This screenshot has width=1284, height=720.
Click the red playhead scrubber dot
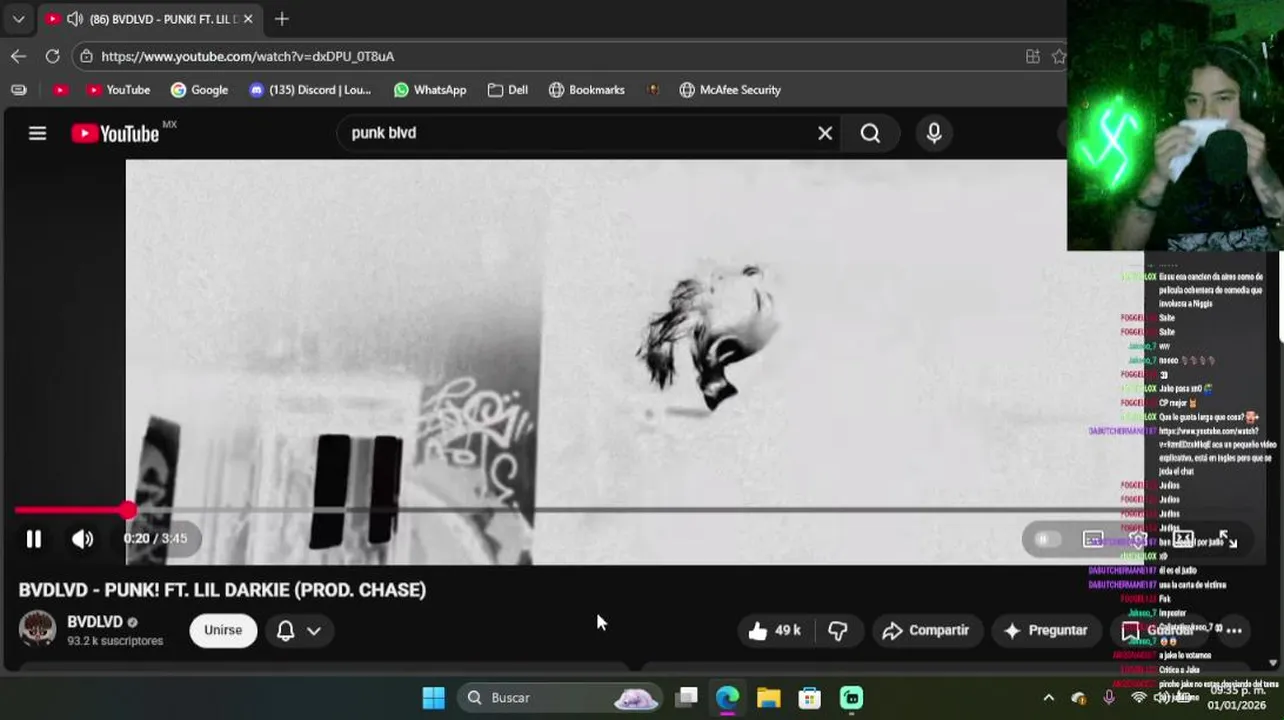129,510
